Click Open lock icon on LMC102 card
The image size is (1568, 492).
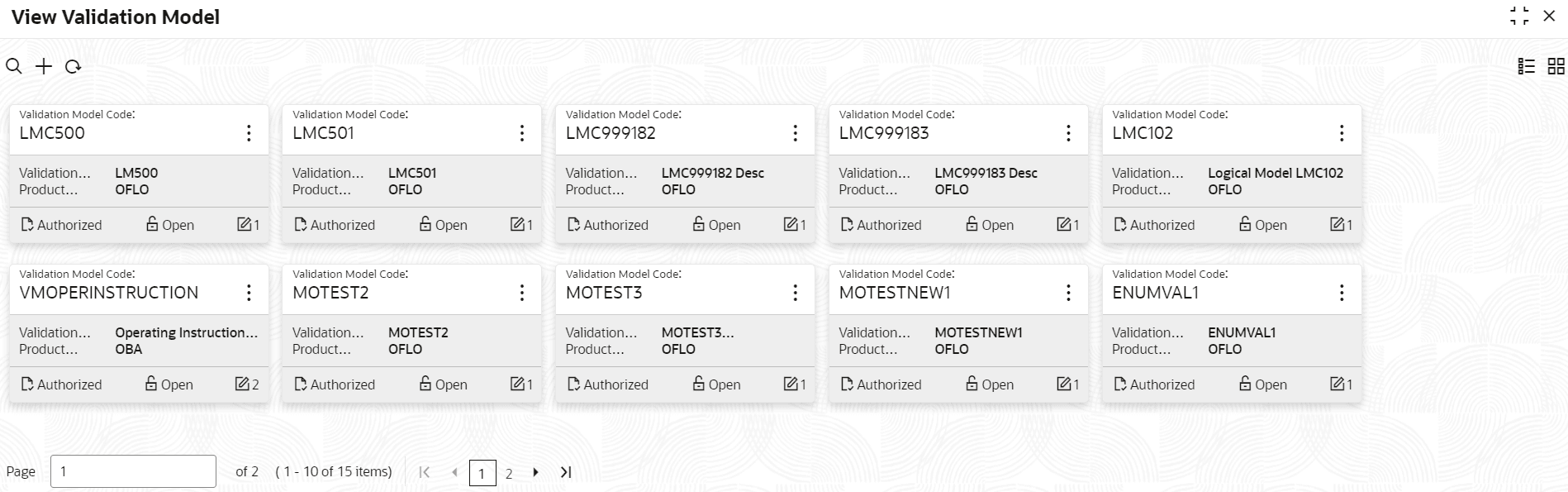click(x=1245, y=224)
